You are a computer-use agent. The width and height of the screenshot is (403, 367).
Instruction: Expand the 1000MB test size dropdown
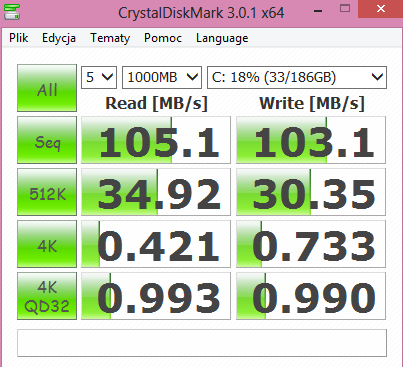tap(162, 77)
